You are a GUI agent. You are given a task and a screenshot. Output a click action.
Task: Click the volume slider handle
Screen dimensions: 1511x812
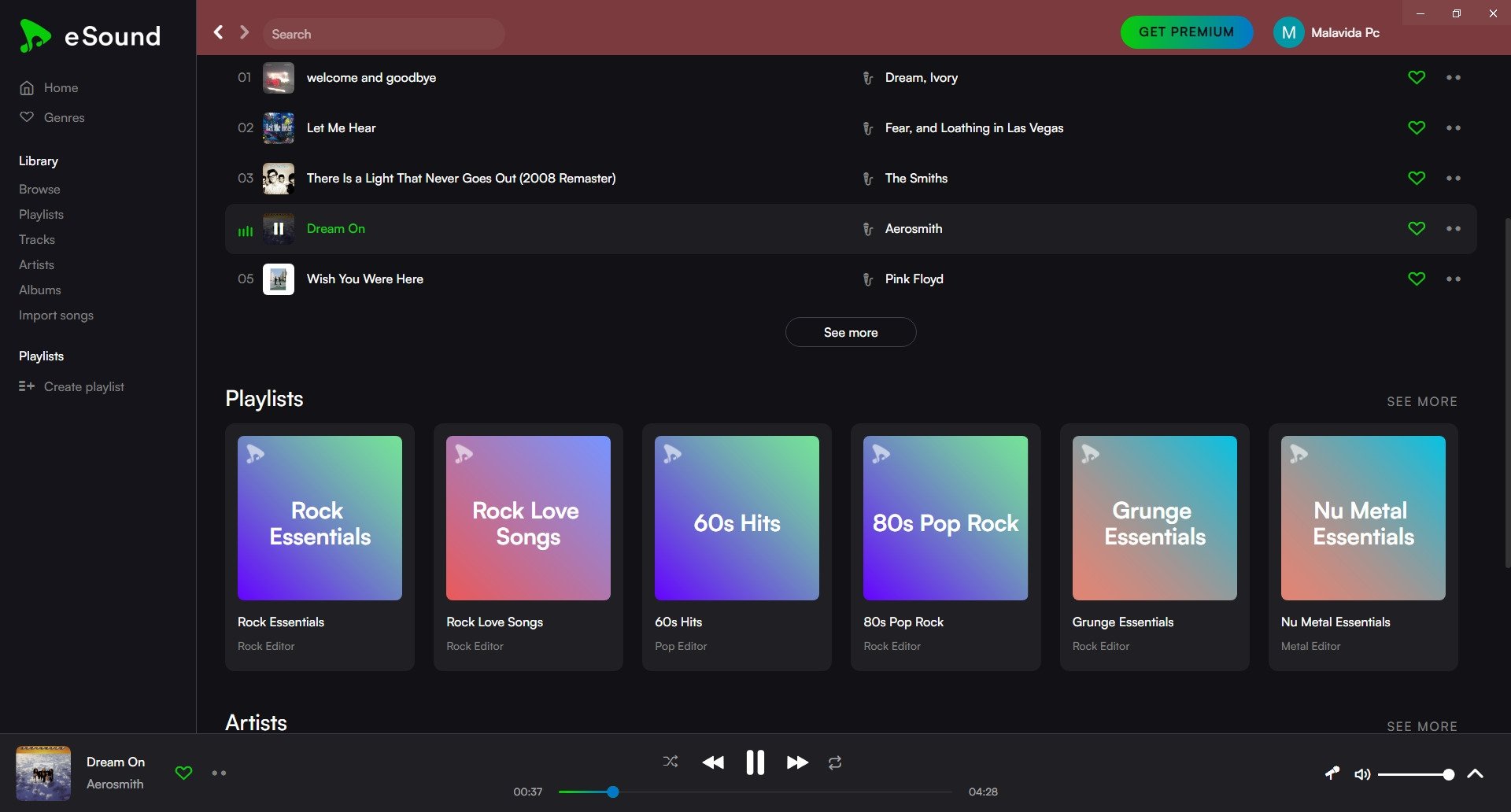(x=1449, y=774)
